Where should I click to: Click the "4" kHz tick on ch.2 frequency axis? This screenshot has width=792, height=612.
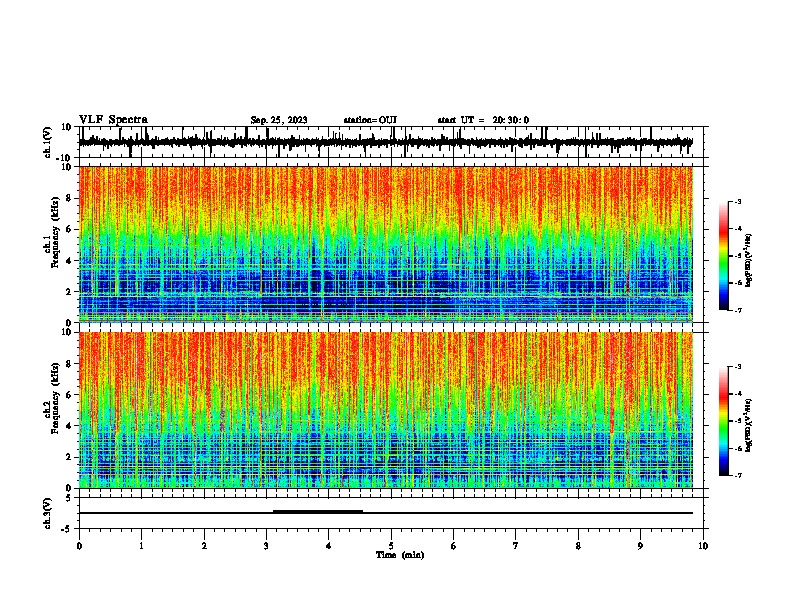[x=70, y=426]
